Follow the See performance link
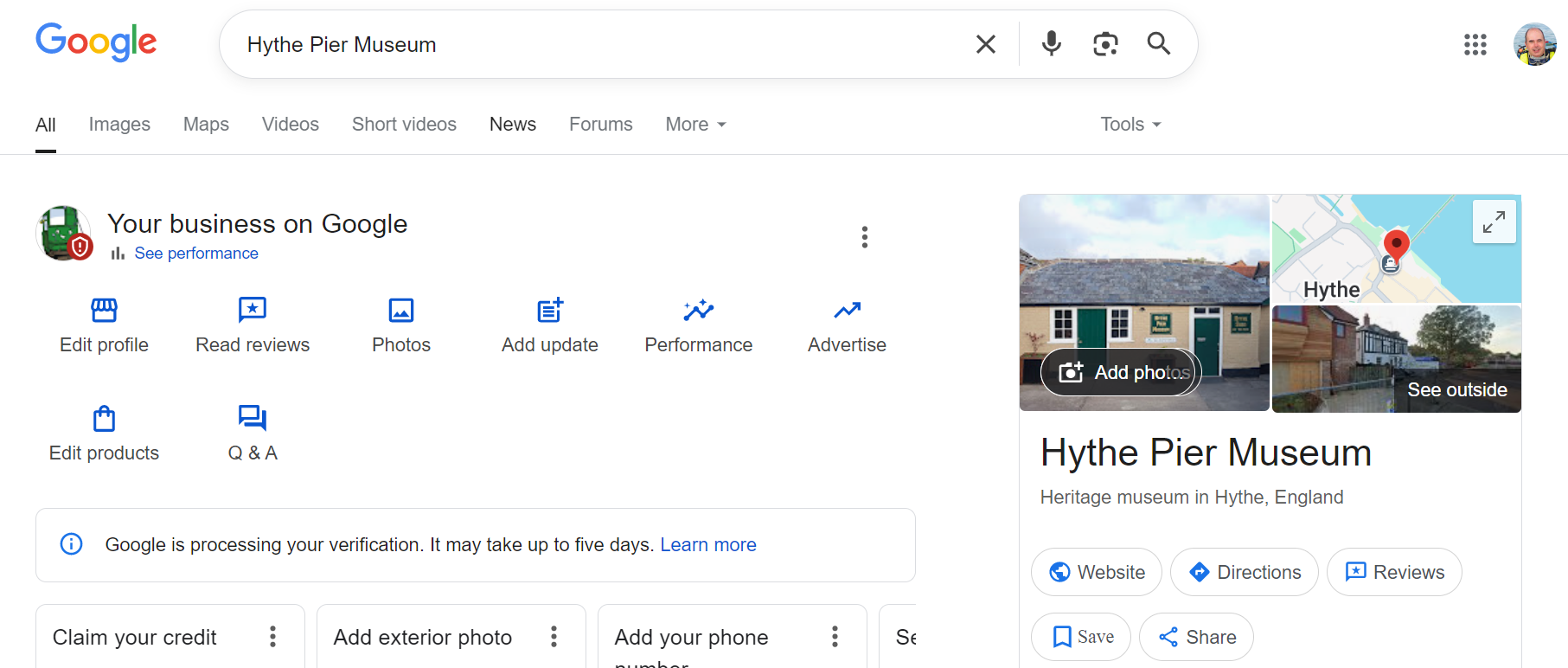The image size is (1568, 668). pyautogui.click(x=196, y=254)
